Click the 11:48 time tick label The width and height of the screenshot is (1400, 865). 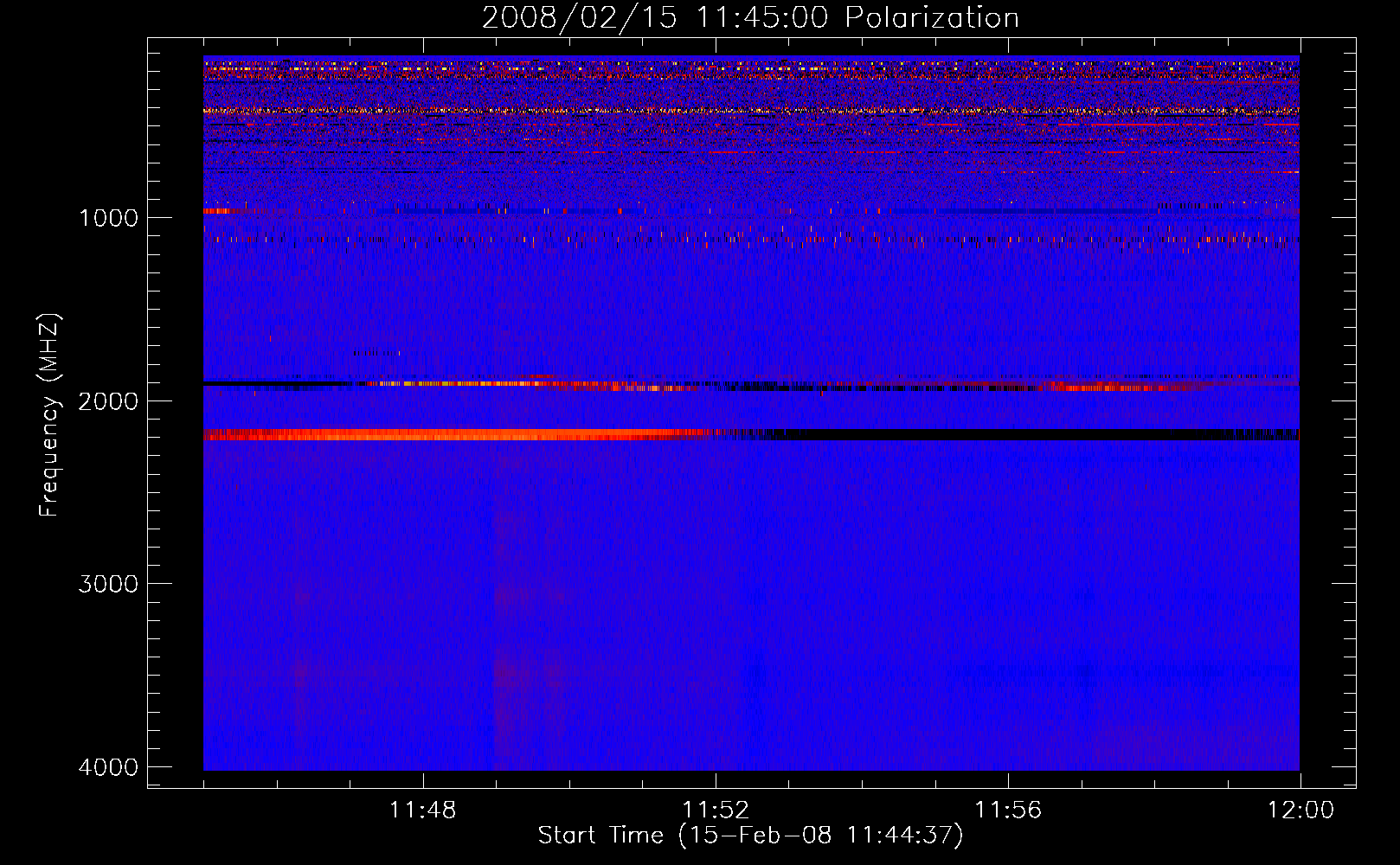click(x=422, y=811)
